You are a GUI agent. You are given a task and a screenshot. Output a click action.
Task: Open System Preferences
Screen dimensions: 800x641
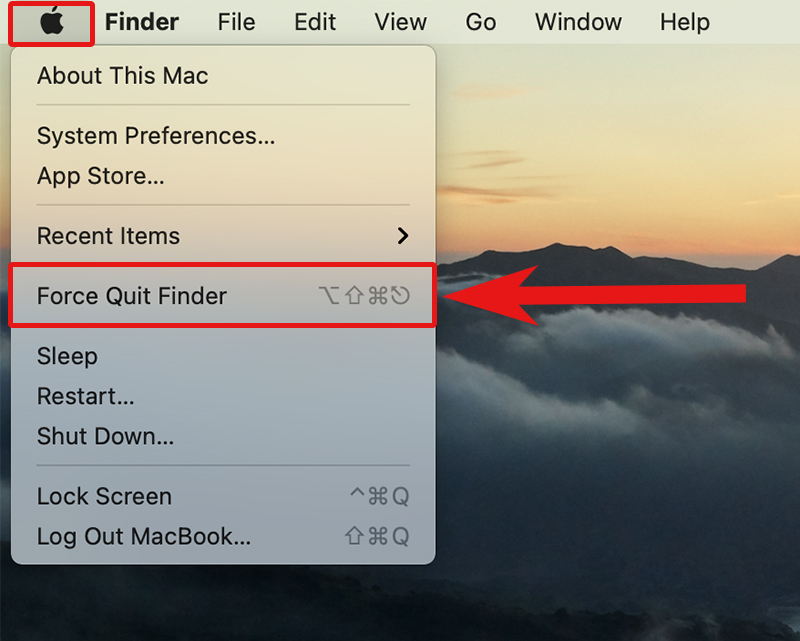[156, 136]
